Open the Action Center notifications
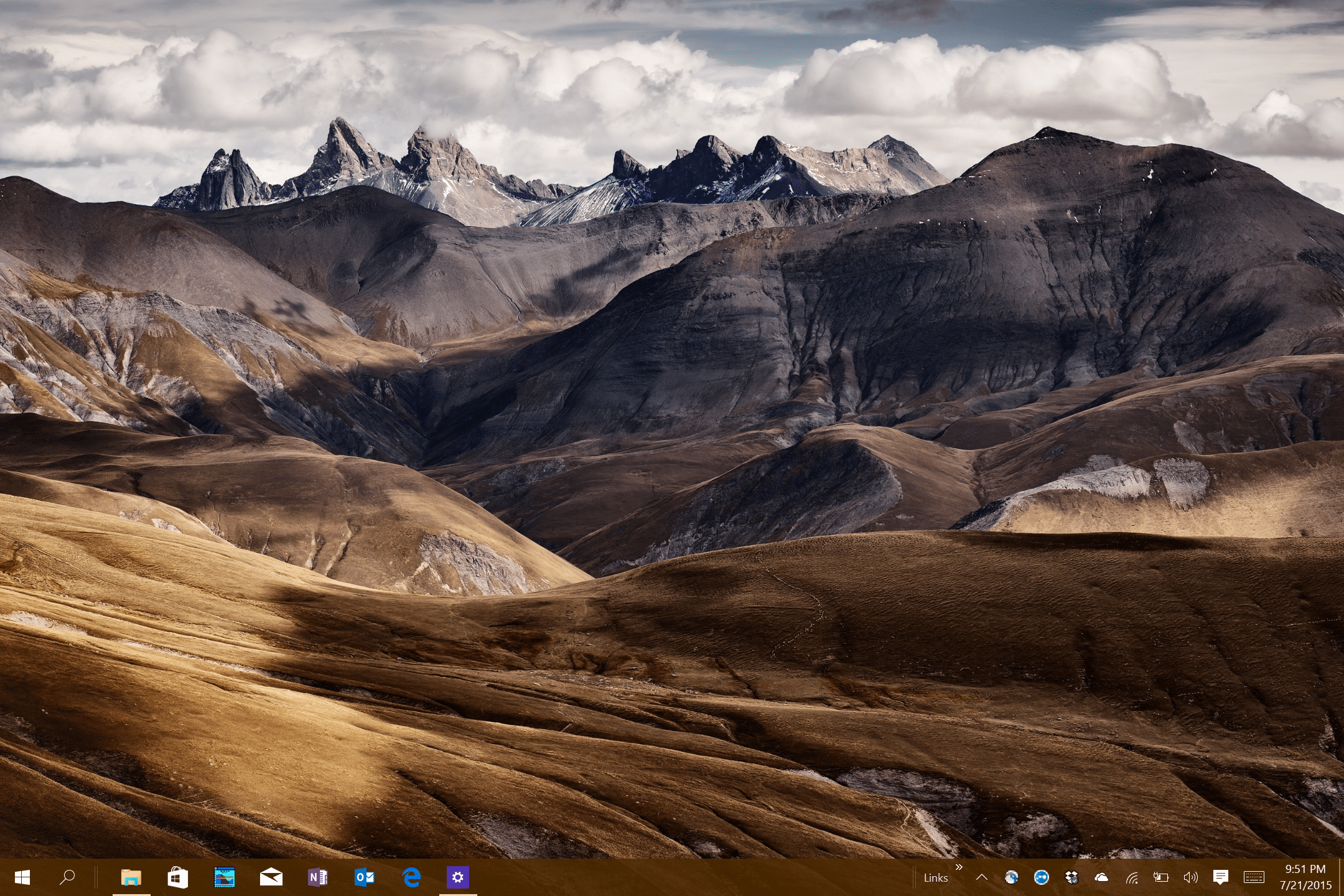The height and width of the screenshot is (896, 1344). (x=1221, y=877)
